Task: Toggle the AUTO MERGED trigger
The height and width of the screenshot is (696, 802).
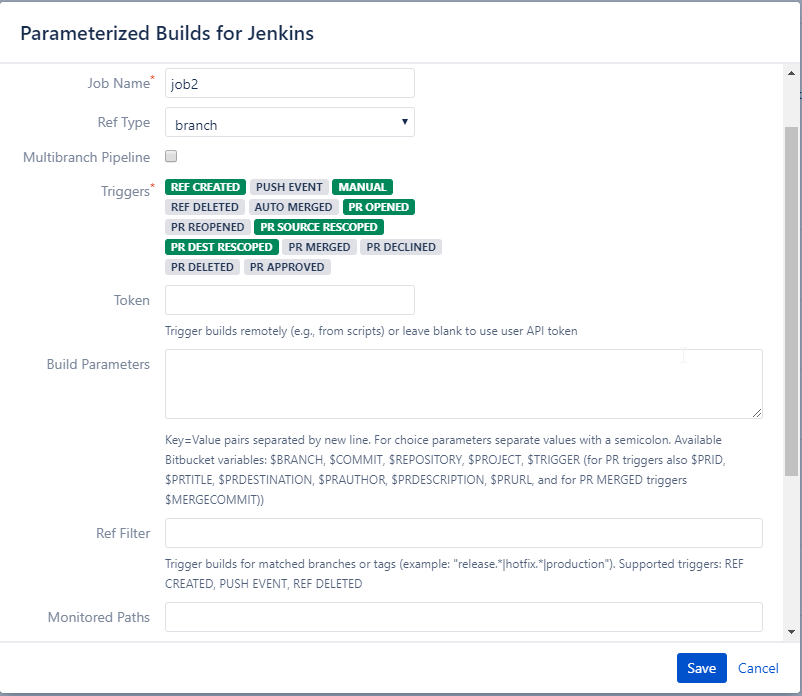Action: 293,207
